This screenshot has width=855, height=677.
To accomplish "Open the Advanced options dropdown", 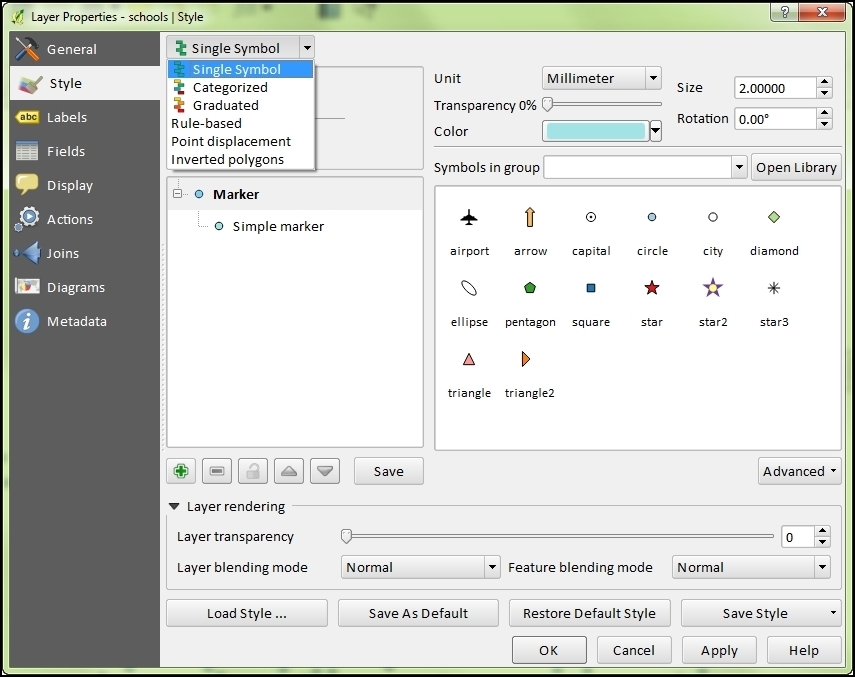I will click(x=799, y=471).
